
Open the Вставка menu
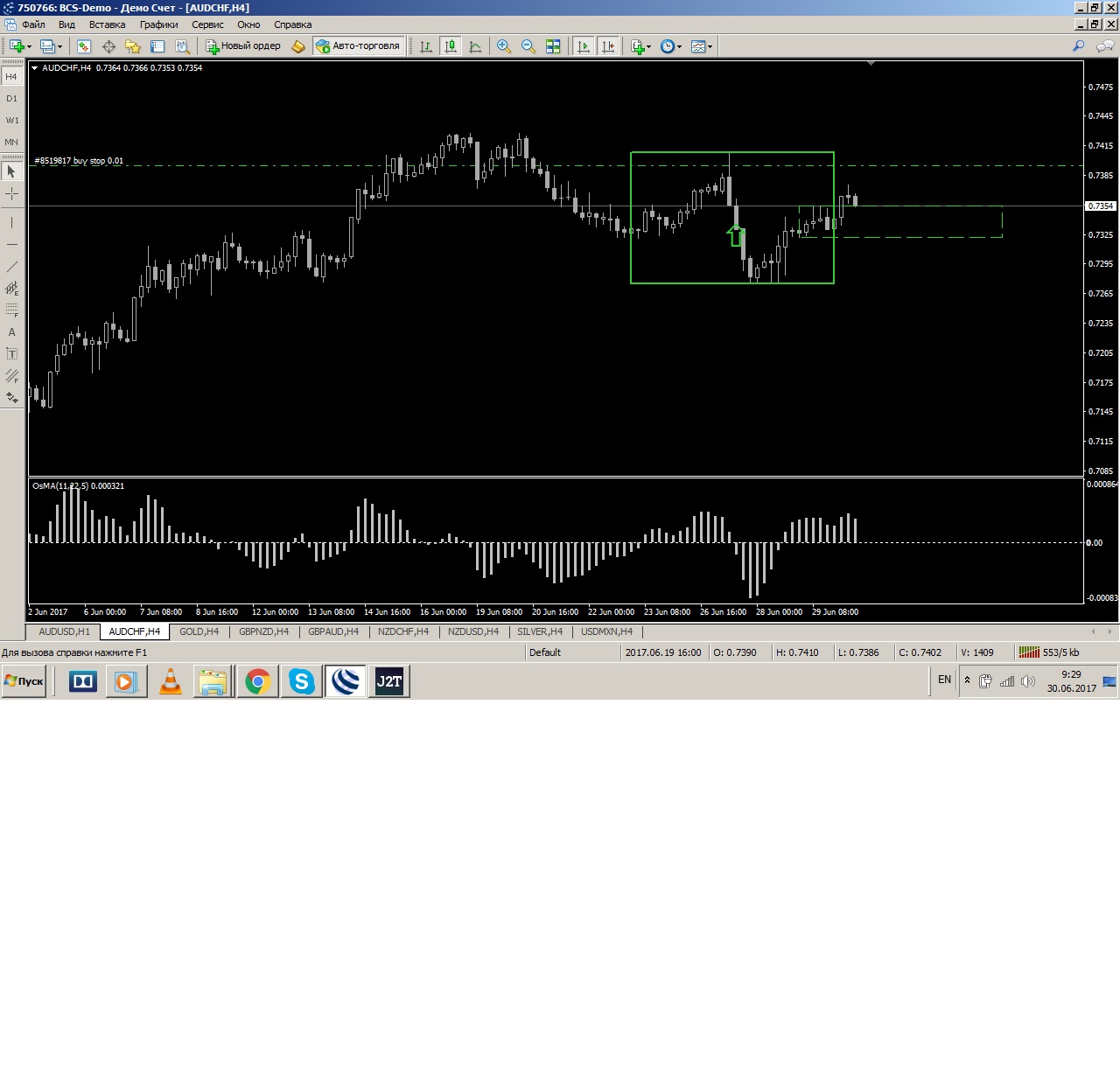pyautogui.click(x=107, y=24)
